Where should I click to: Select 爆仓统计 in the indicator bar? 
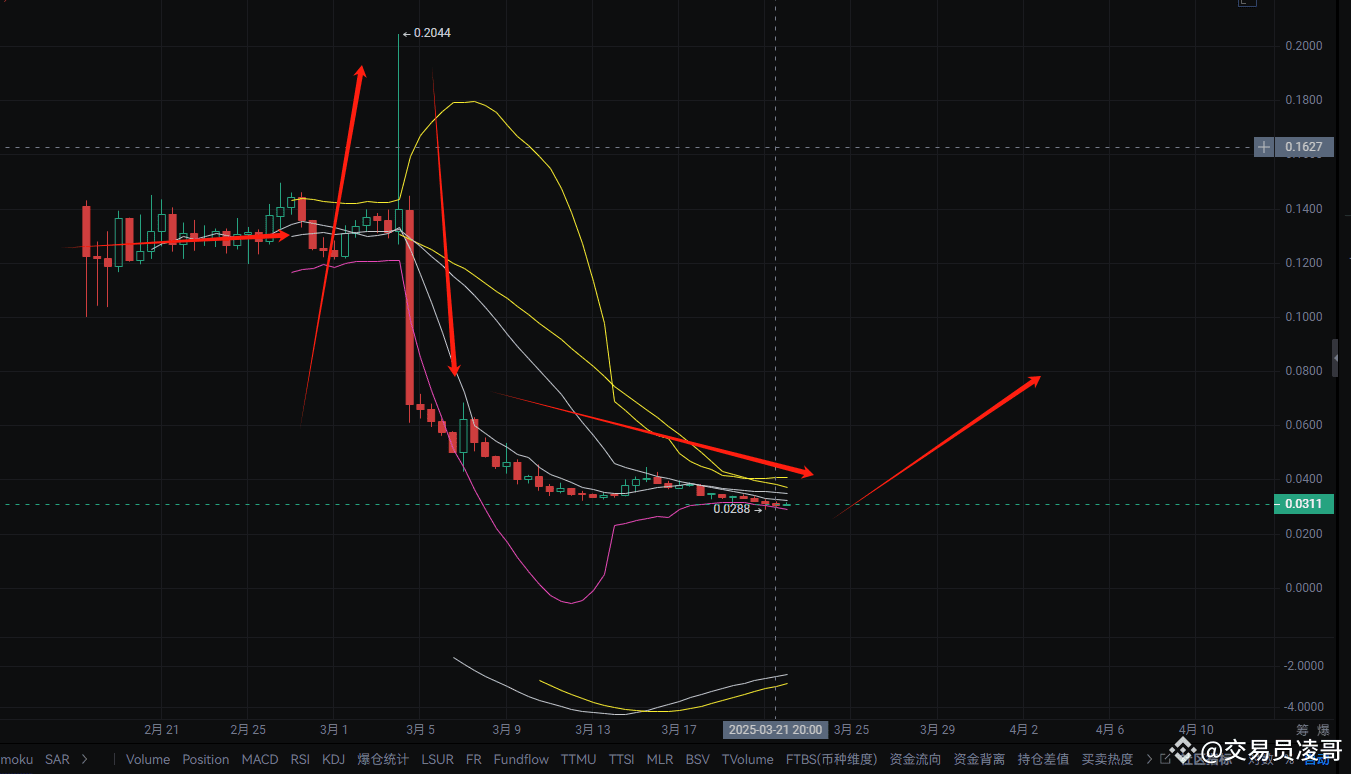pyautogui.click(x=382, y=759)
